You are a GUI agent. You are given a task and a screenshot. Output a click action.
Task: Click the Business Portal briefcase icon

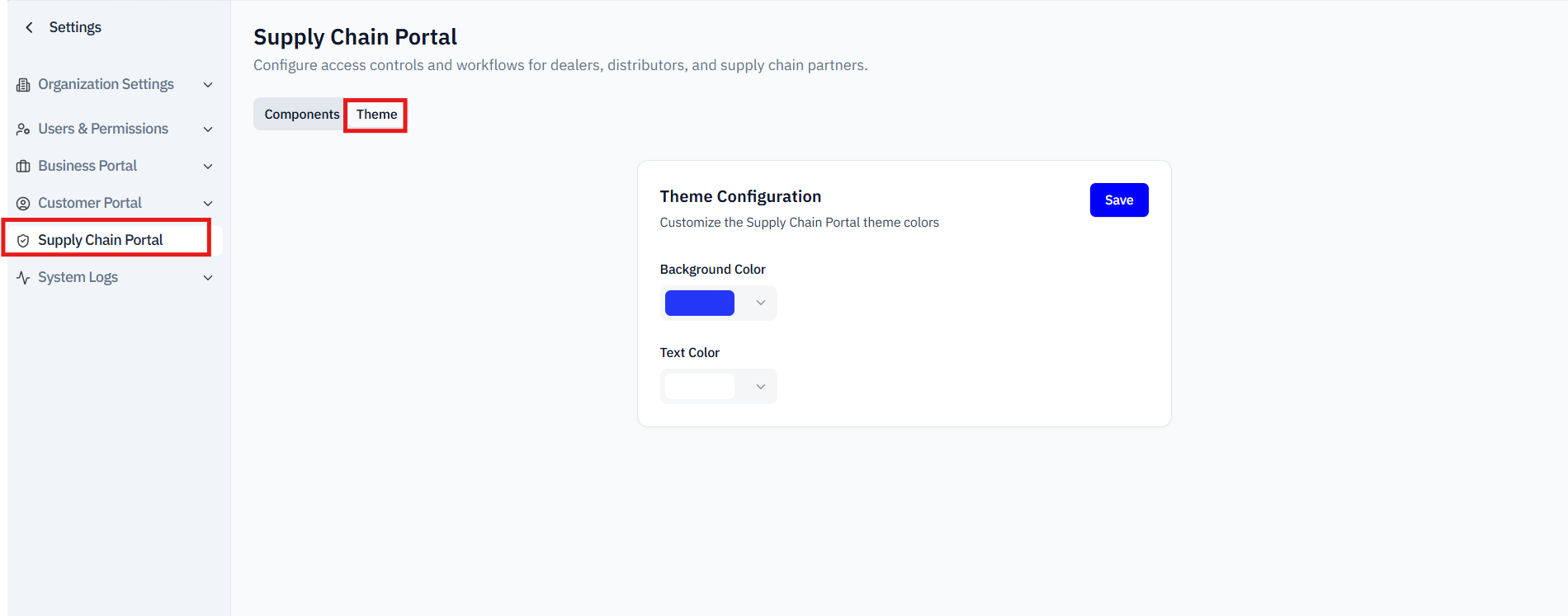pos(23,167)
